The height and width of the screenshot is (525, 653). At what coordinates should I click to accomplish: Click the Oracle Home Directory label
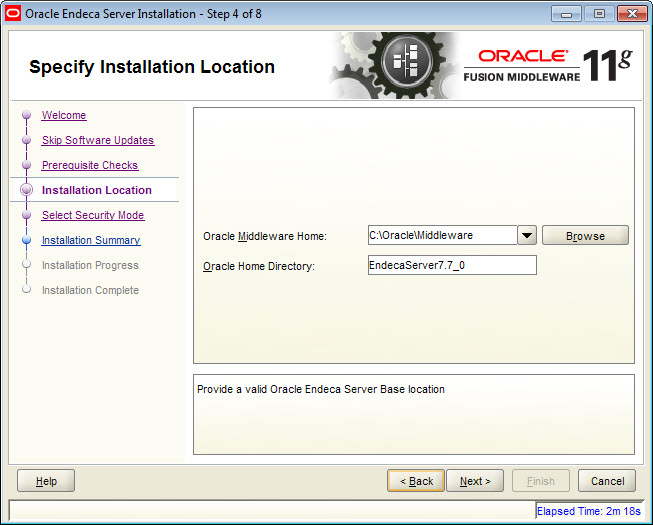click(259, 266)
